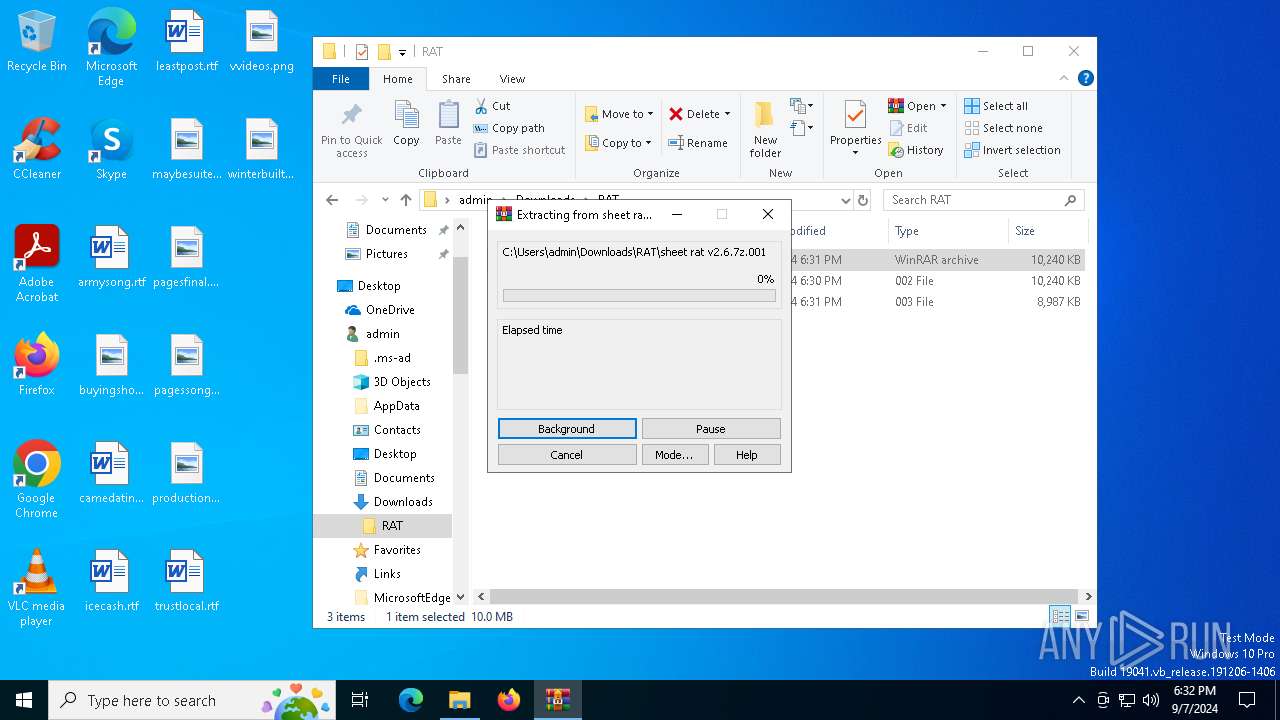
Task: Click Invert selection in the ribbon
Action: coord(1012,150)
